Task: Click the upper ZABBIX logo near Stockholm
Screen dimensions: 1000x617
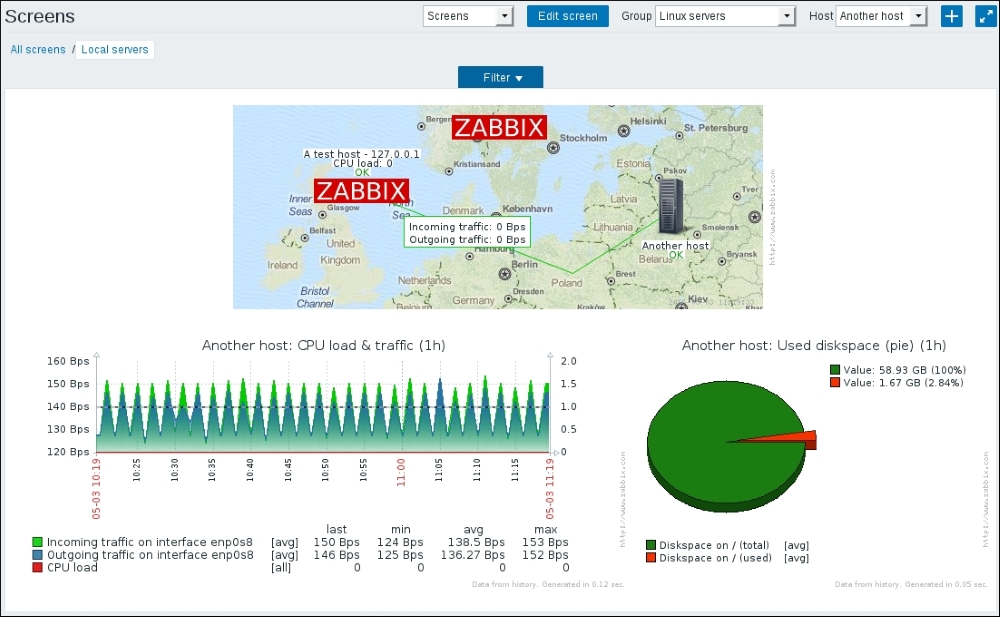Action: tap(499, 128)
